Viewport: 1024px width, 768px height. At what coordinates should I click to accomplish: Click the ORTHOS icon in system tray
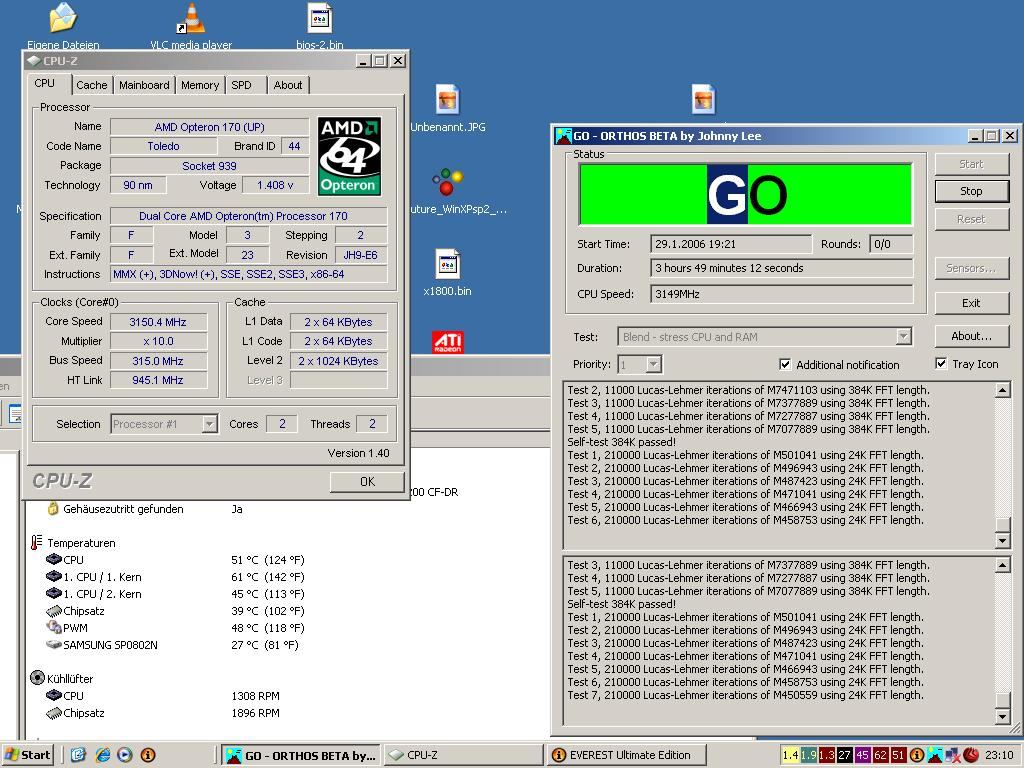pyautogui.click(x=935, y=756)
